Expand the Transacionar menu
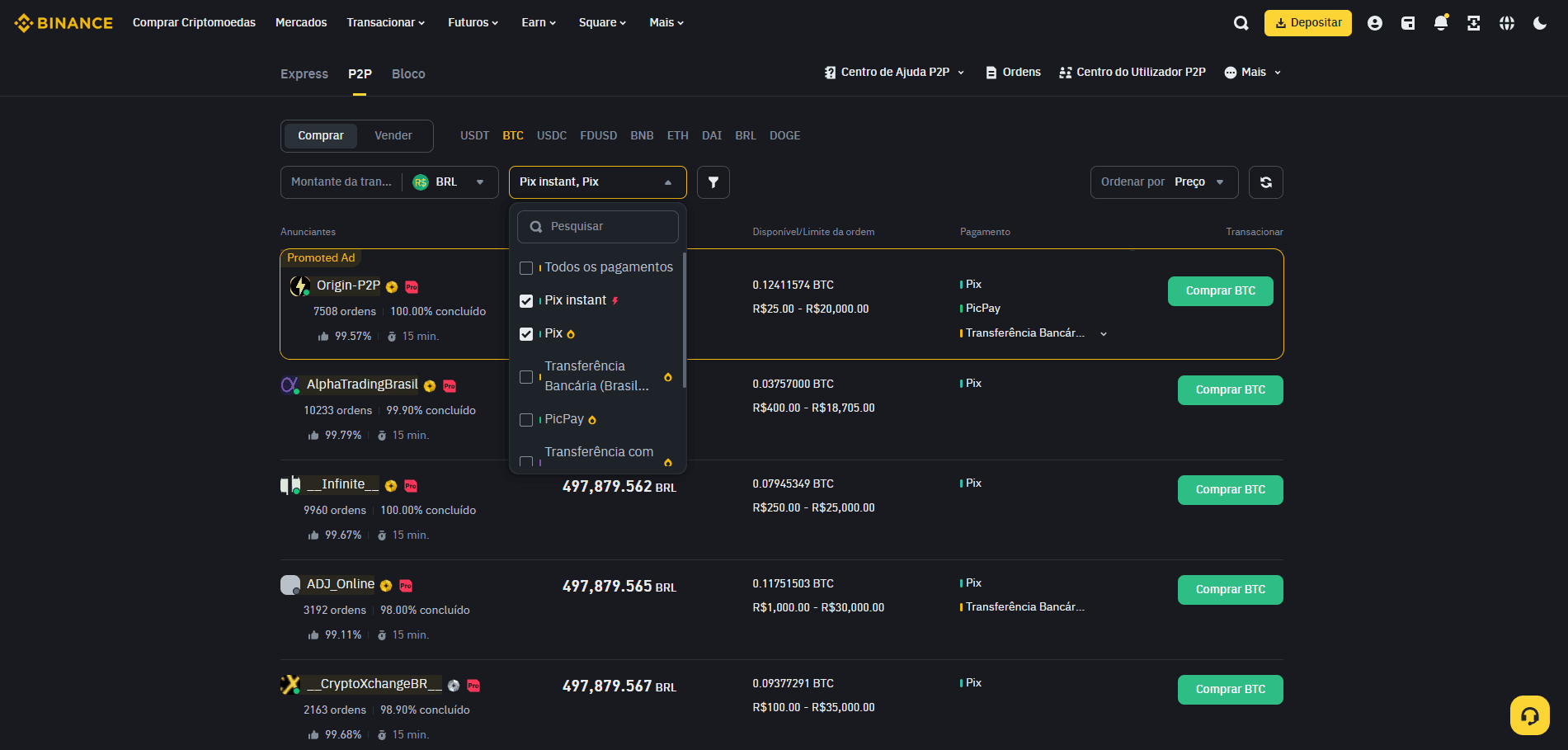Viewport: 1568px width, 750px height. pyautogui.click(x=386, y=23)
